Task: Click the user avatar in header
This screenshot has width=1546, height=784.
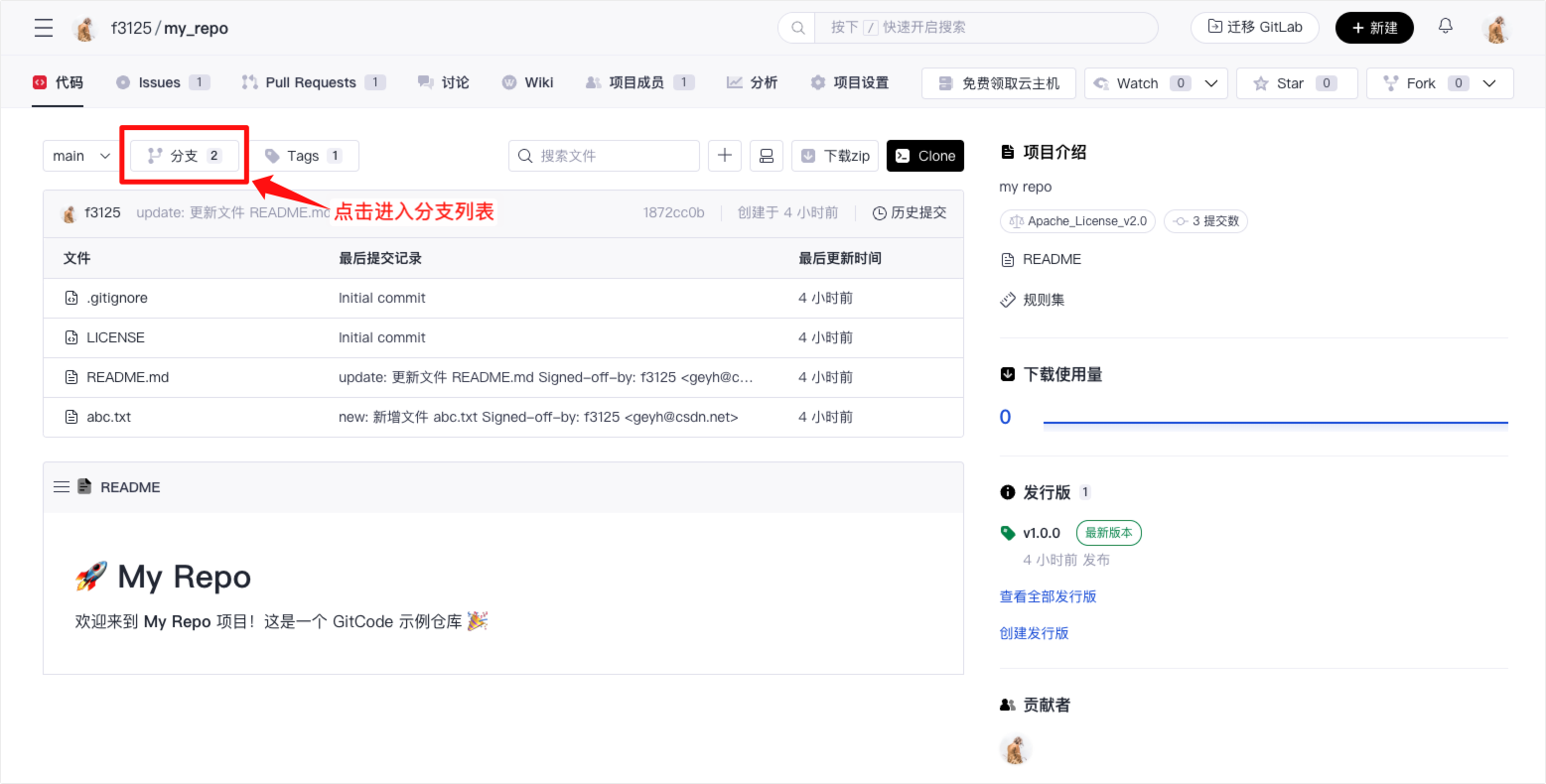Action: (1496, 28)
